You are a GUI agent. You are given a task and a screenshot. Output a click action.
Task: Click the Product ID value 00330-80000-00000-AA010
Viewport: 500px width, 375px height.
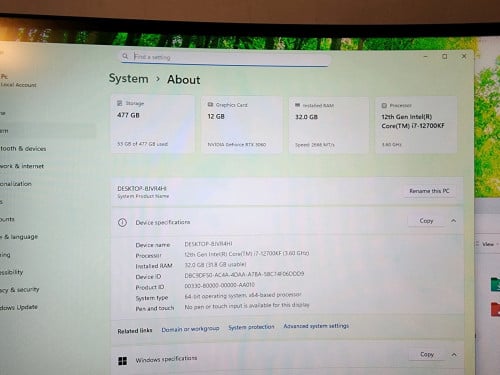click(x=219, y=285)
